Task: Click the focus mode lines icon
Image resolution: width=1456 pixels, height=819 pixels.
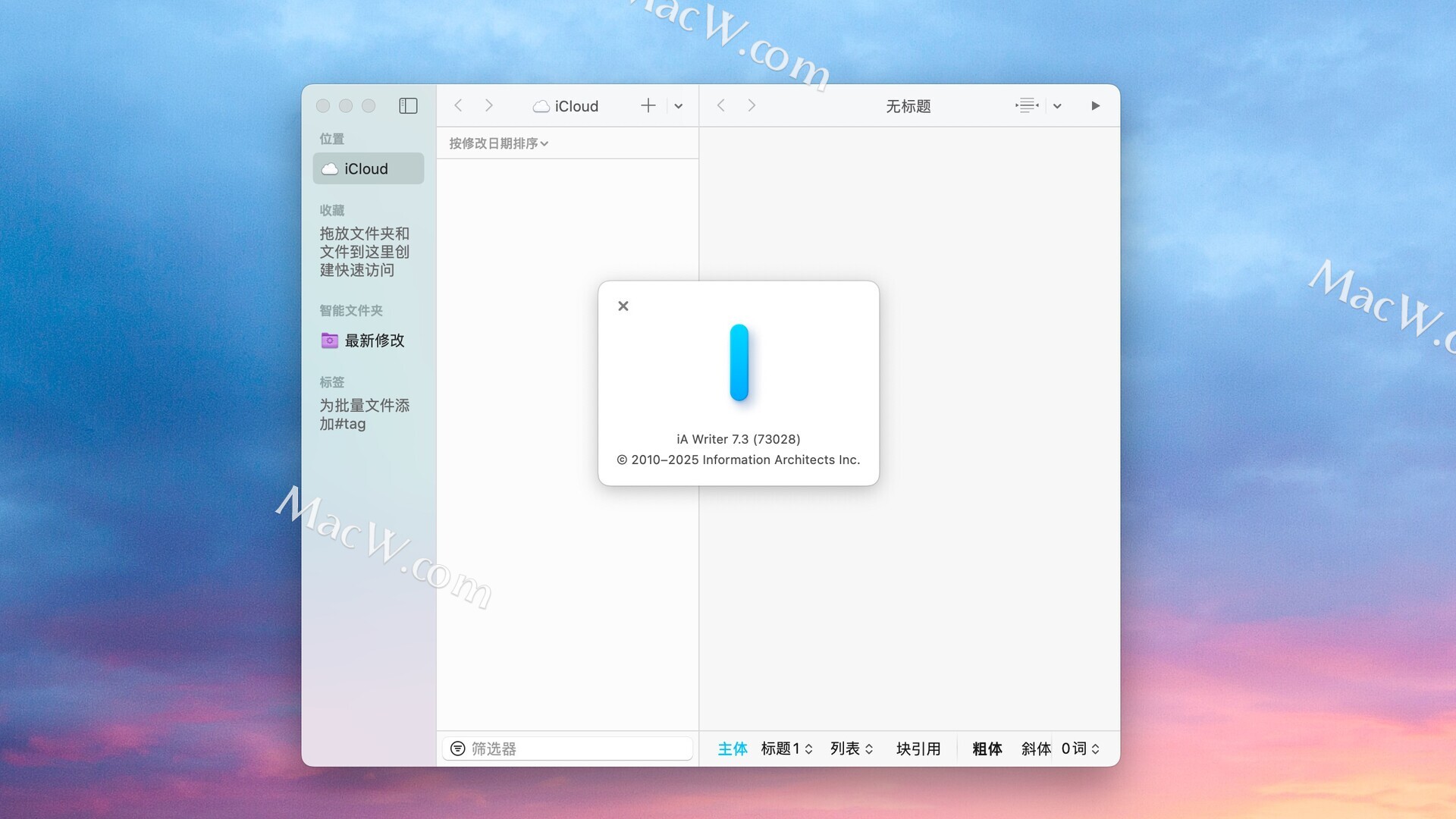Action: [x=1026, y=106]
